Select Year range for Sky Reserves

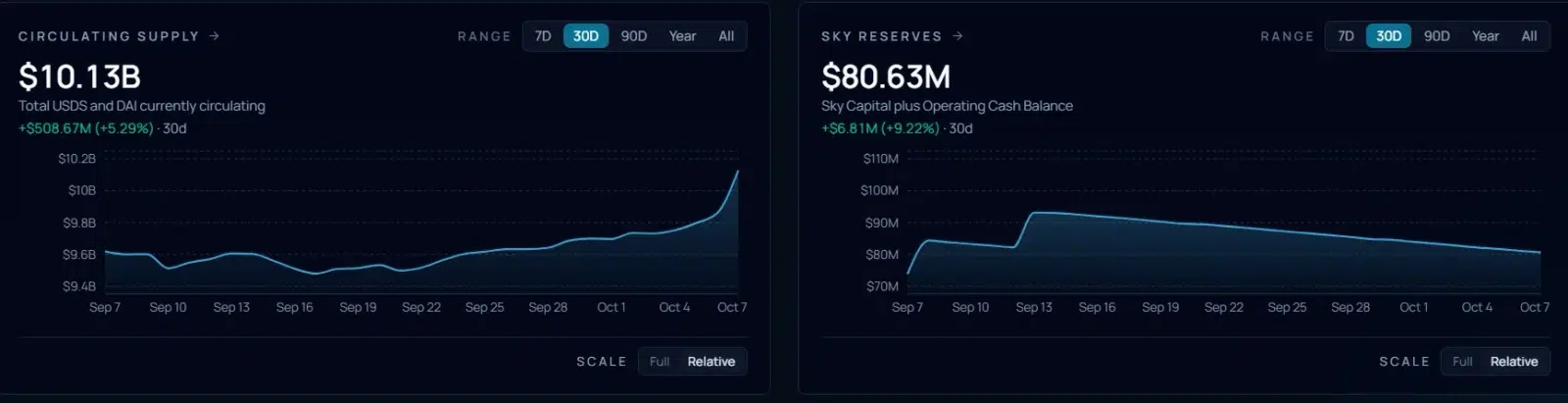(1485, 36)
